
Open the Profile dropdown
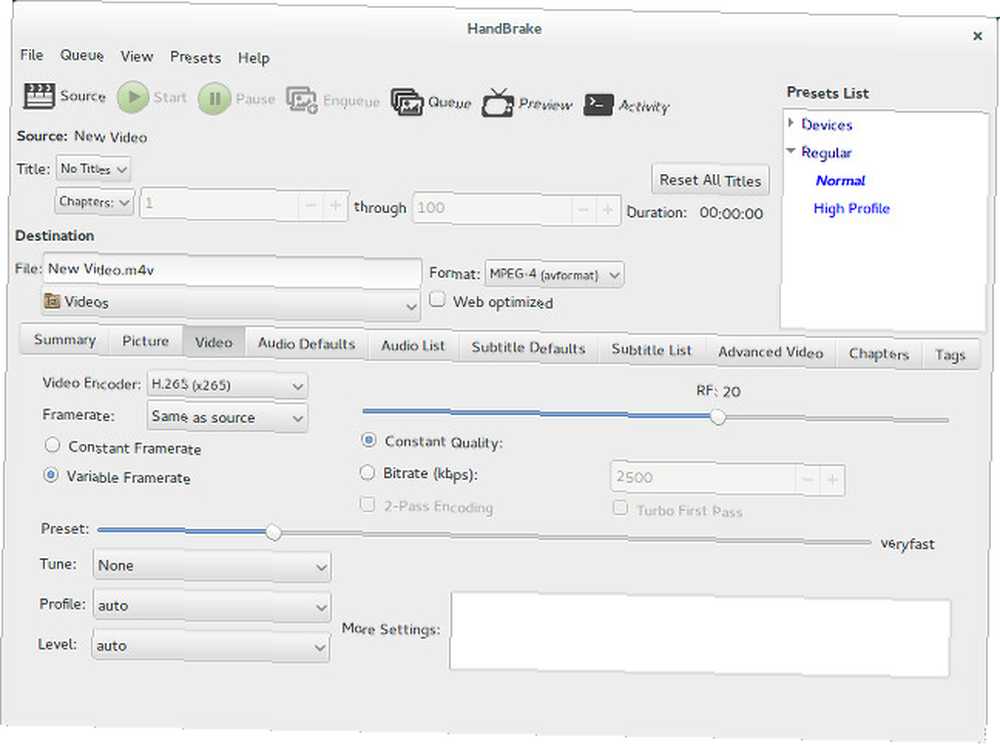(212, 606)
